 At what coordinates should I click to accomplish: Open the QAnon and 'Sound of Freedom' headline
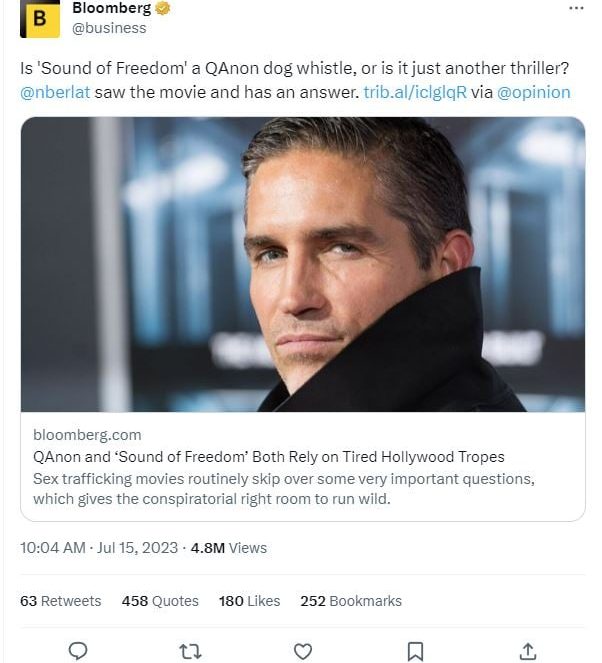268,457
